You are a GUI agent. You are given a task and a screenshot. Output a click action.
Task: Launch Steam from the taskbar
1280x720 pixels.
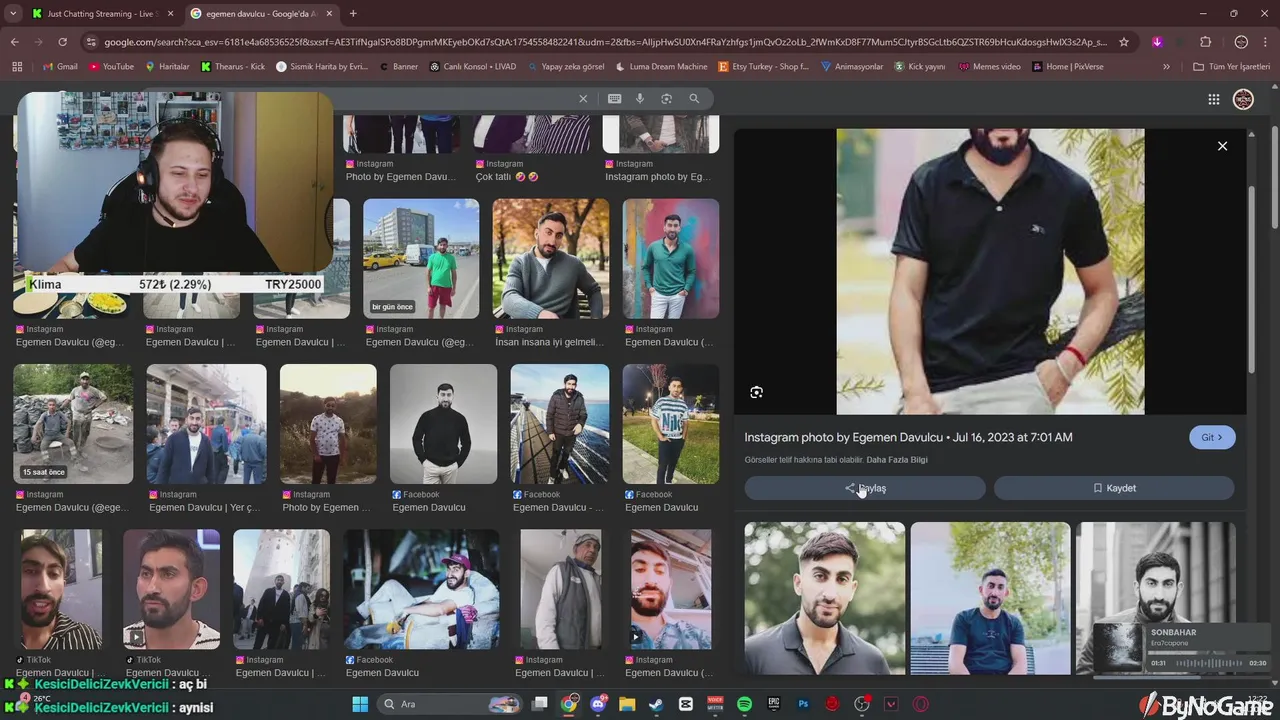[x=656, y=704]
